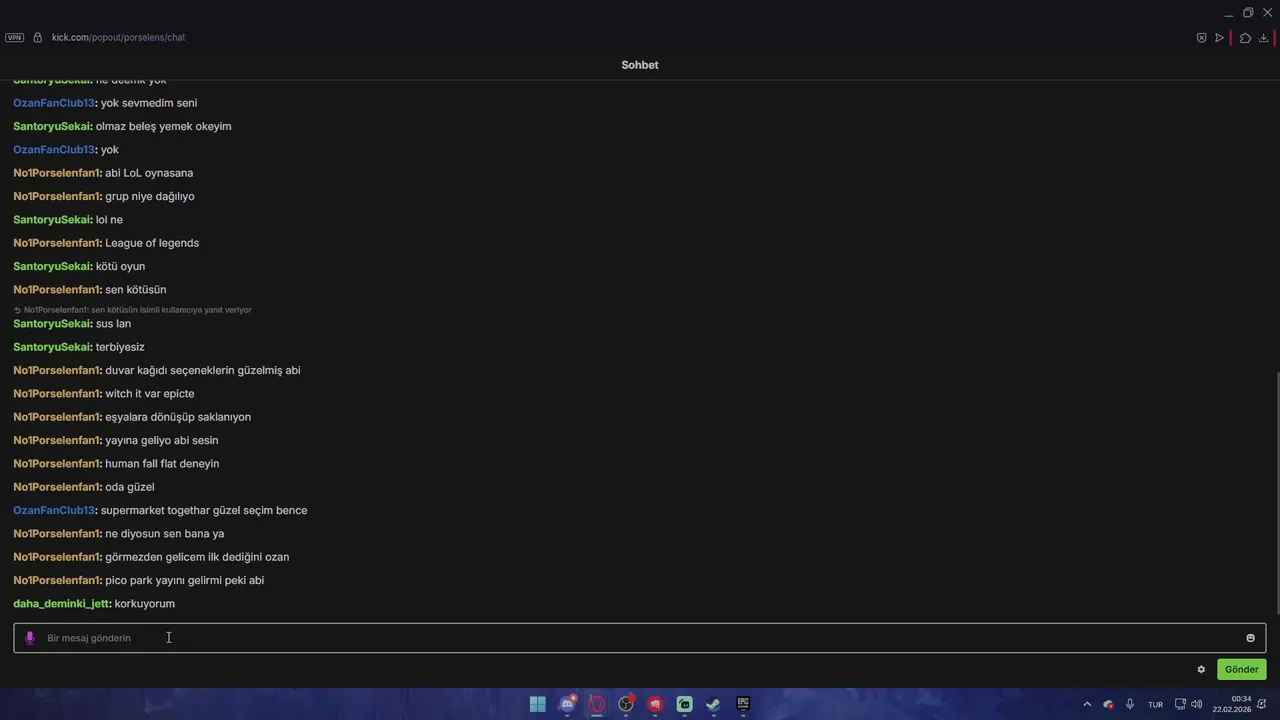The height and width of the screenshot is (720, 1280).
Task: Open the ad blocker shield icon
Action: pos(1201,38)
